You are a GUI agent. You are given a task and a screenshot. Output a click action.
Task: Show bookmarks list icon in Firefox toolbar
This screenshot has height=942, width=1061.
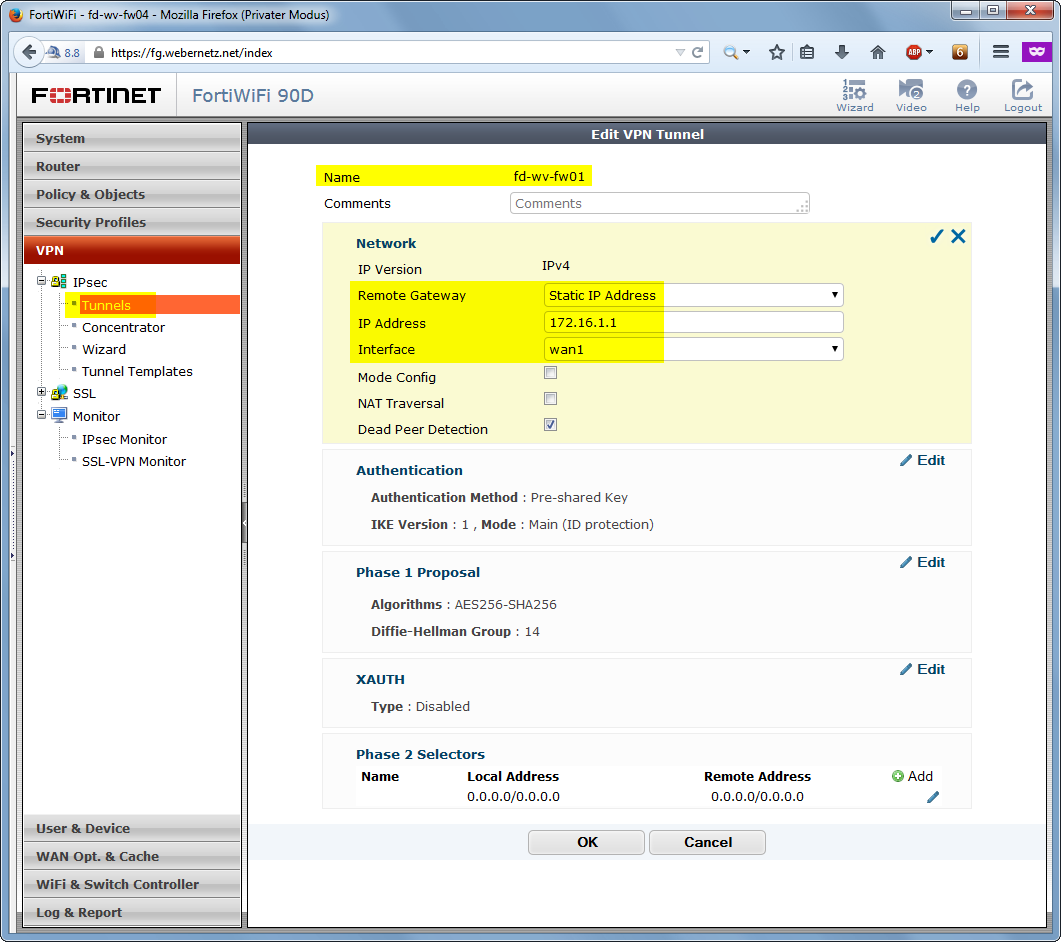click(x=807, y=52)
